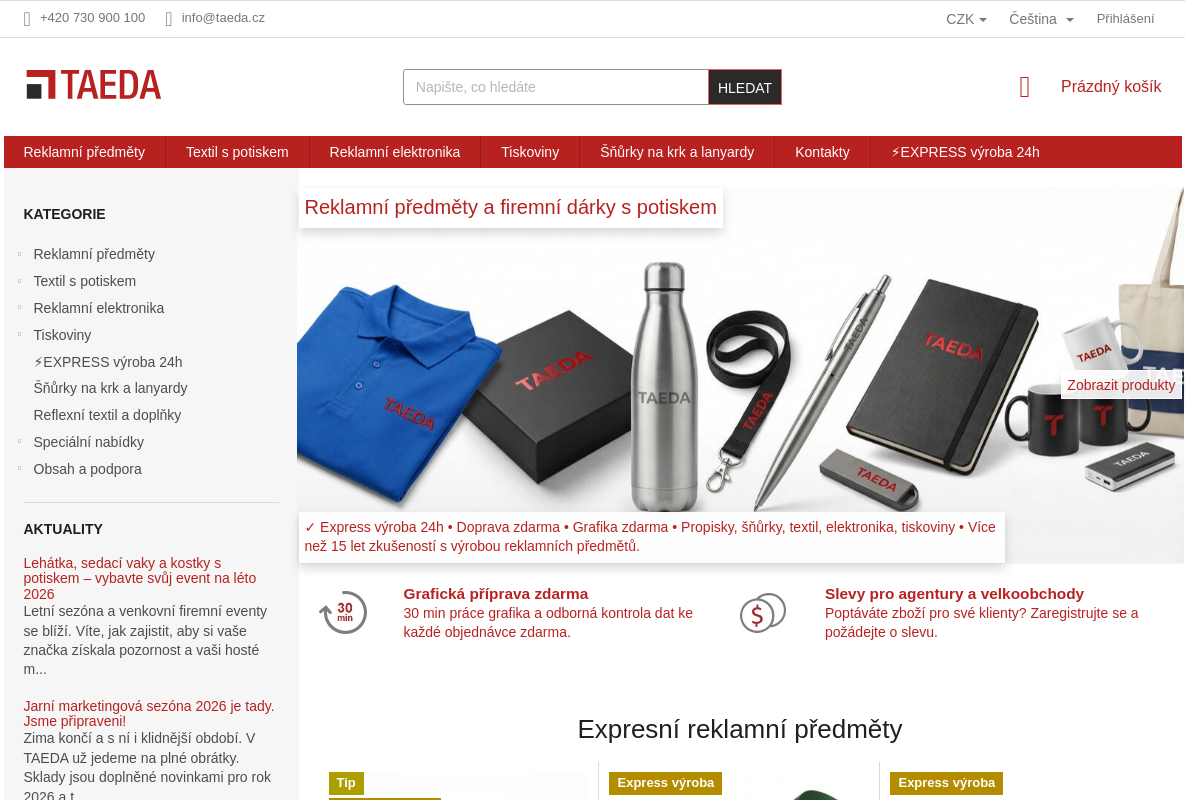Open the CZK currency dropdown
The image size is (1200, 800).
coord(966,19)
